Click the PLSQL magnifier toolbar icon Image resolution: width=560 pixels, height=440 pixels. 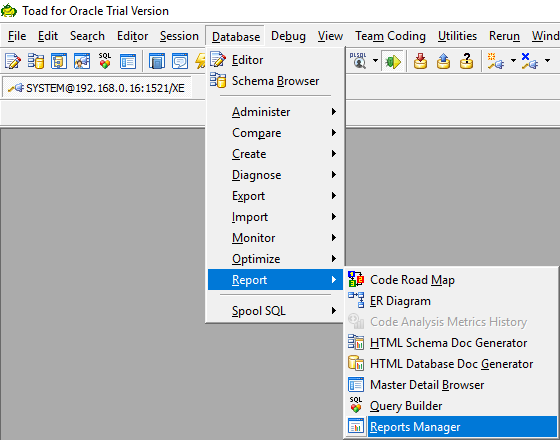[x=358, y=61]
